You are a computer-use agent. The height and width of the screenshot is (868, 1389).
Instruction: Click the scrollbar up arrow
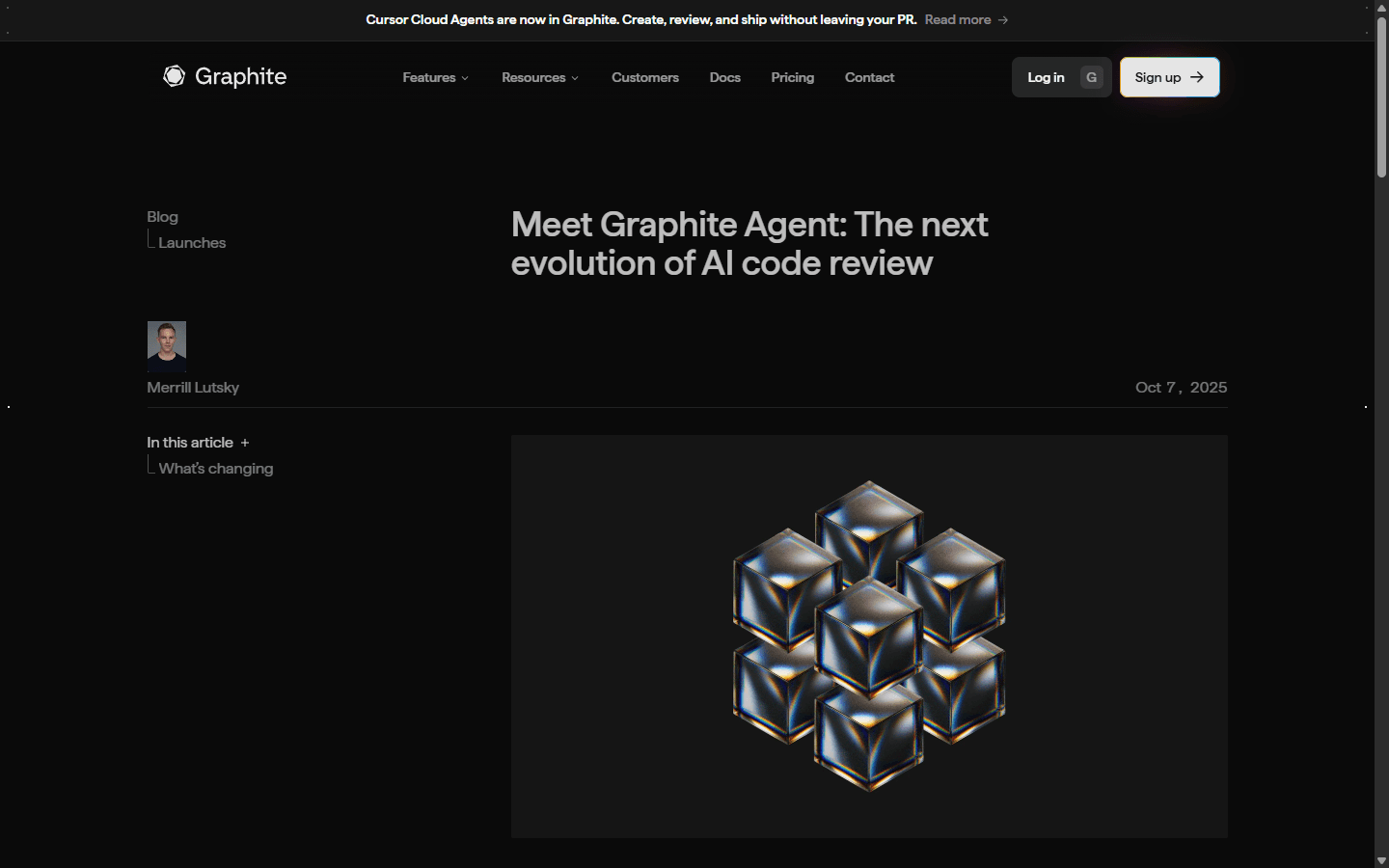pyautogui.click(x=1381, y=7)
